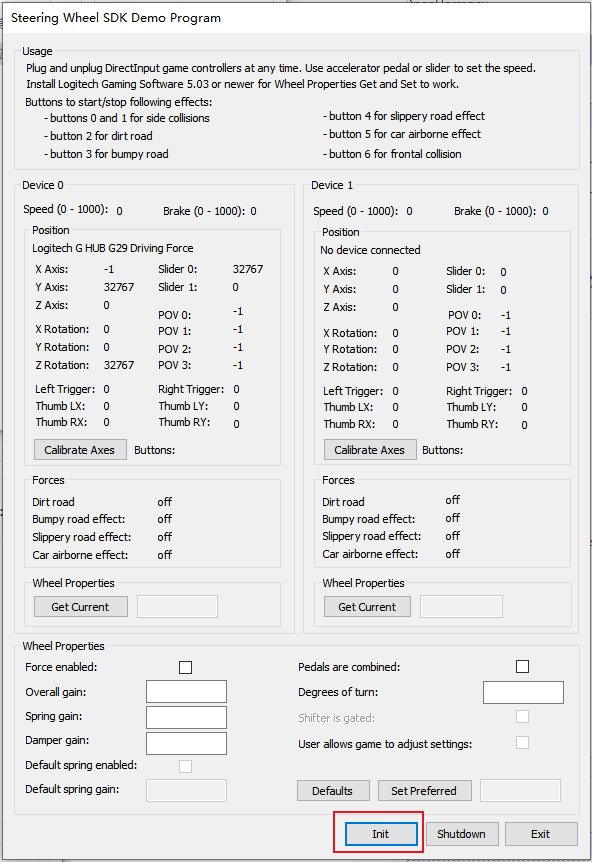This screenshot has width=592, height=862.
Task: Click Device 0 X Axis value -1
Action: (x=109, y=269)
